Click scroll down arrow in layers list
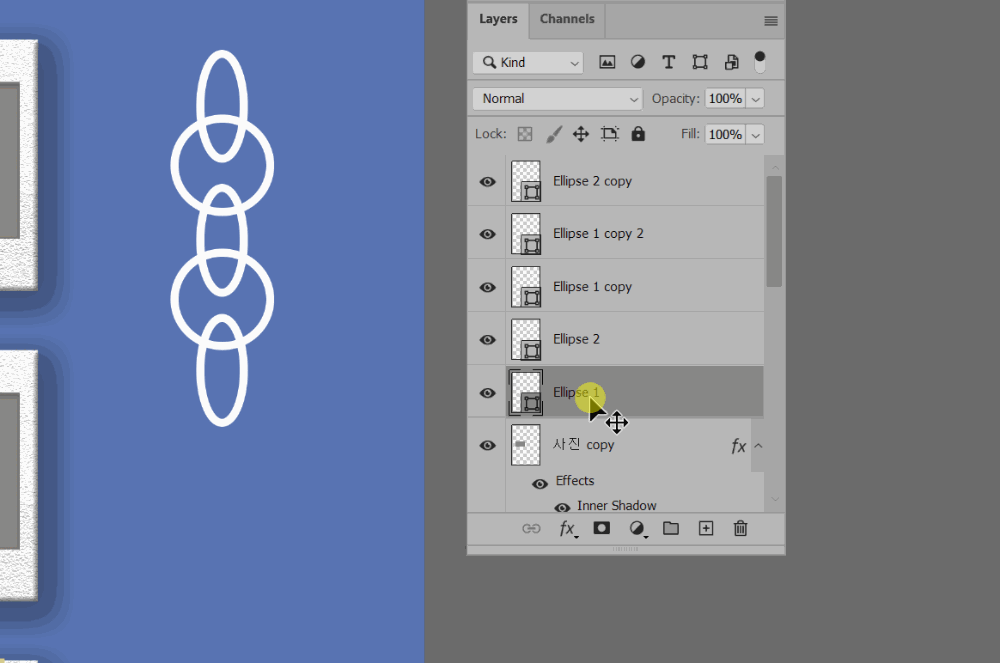Viewport: 1000px width, 663px height. pos(776,499)
